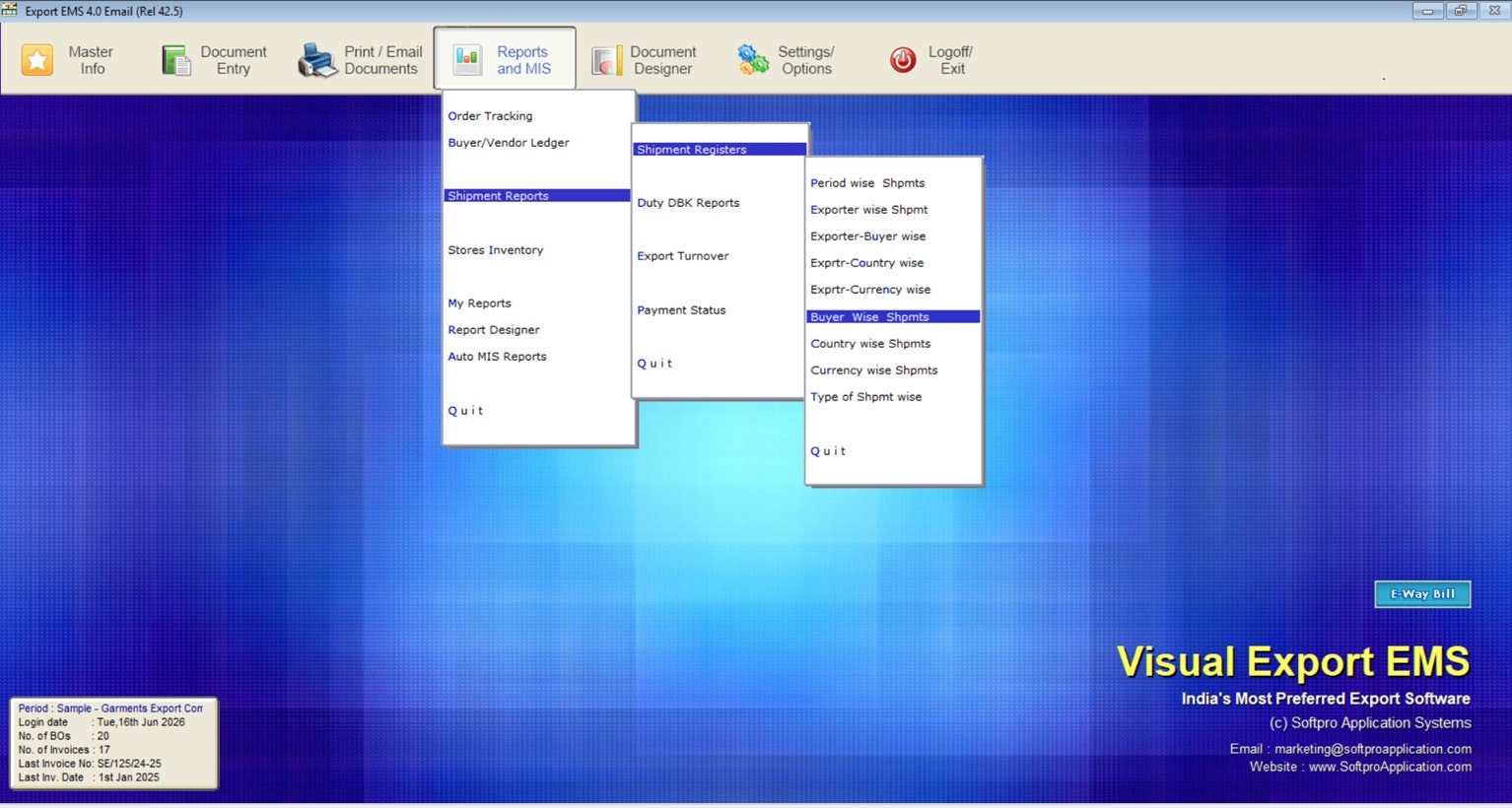Viewport: 1512px width, 808px height.
Task: Click the No. of Invoices : 17 line
Action: point(64,750)
